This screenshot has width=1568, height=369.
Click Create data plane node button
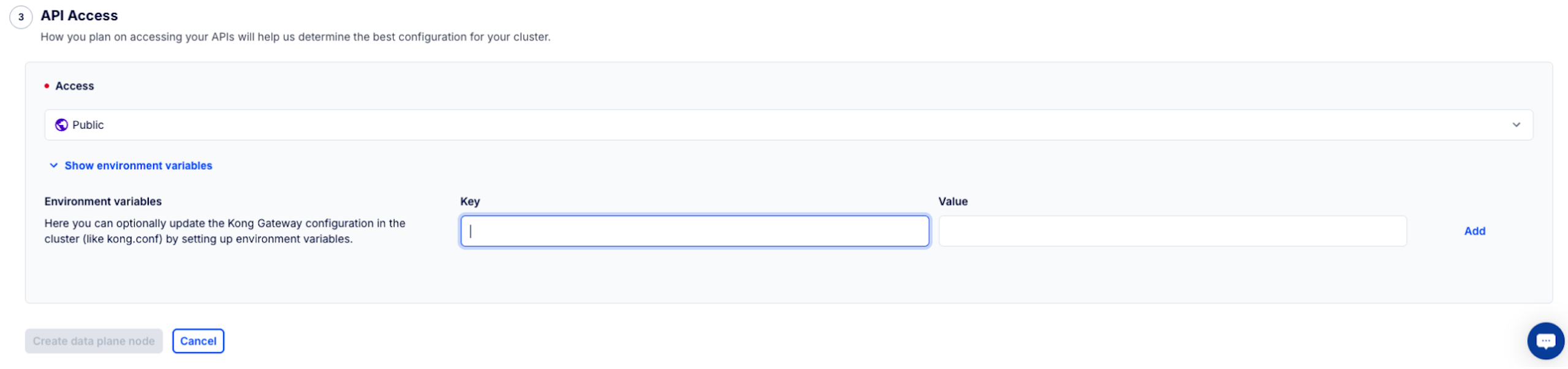(94, 341)
